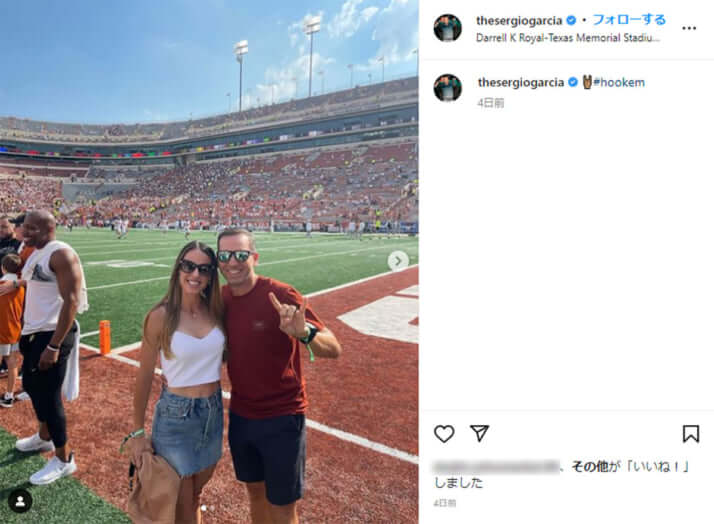Viewport: 714px width, 524px height.
Task: Click the 4日前 timestamp under the caption
Action: pos(490,102)
